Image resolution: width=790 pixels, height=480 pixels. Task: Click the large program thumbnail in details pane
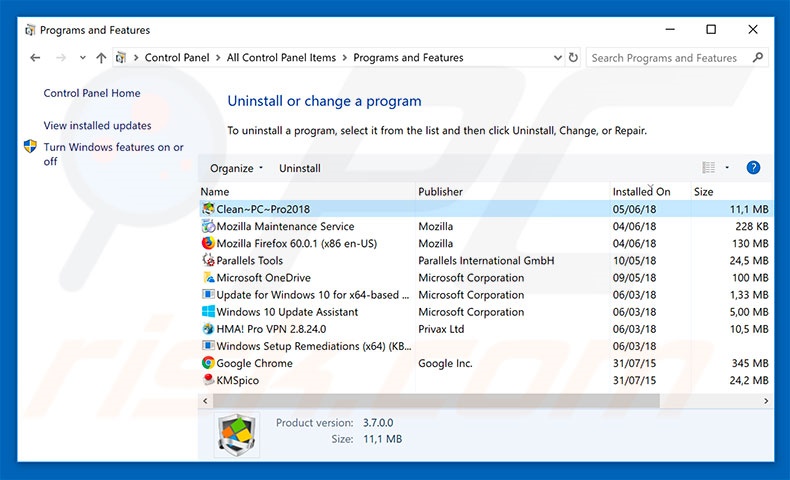pyautogui.click(x=237, y=435)
